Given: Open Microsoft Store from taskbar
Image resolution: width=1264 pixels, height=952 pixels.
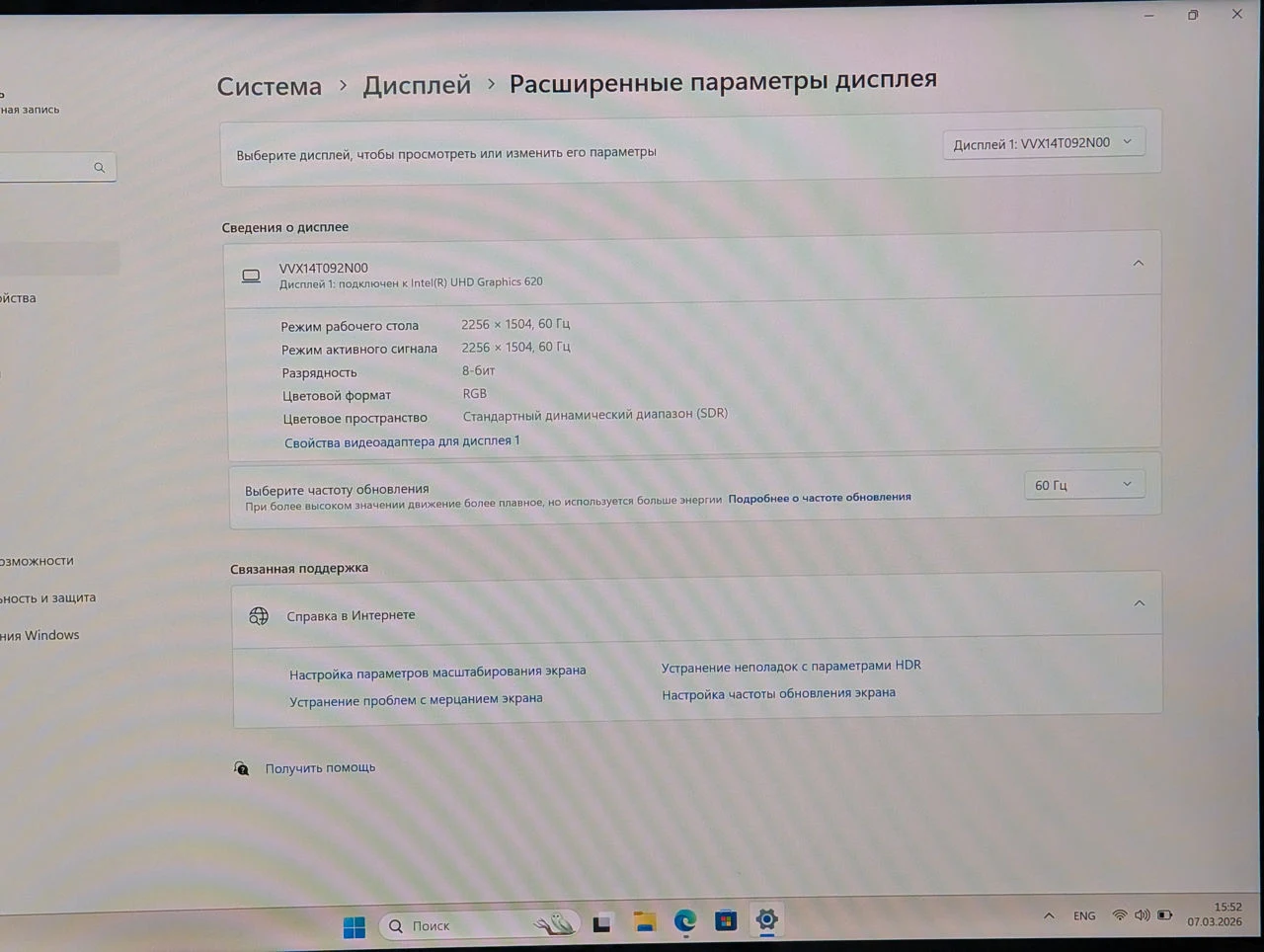Looking at the screenshot, I should pos(726,920).
